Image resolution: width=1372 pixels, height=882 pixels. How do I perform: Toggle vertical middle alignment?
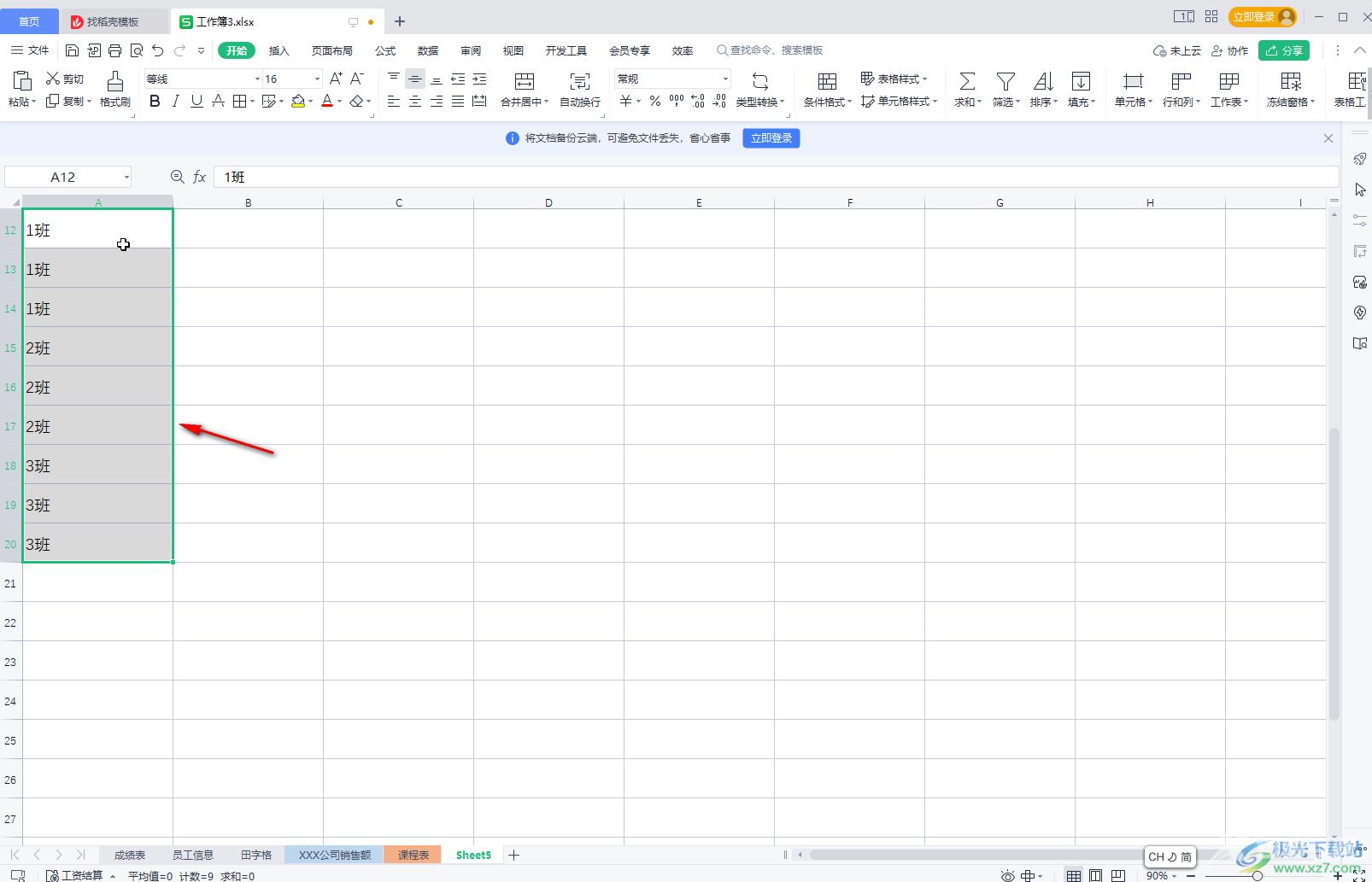[x=415, y=79]
